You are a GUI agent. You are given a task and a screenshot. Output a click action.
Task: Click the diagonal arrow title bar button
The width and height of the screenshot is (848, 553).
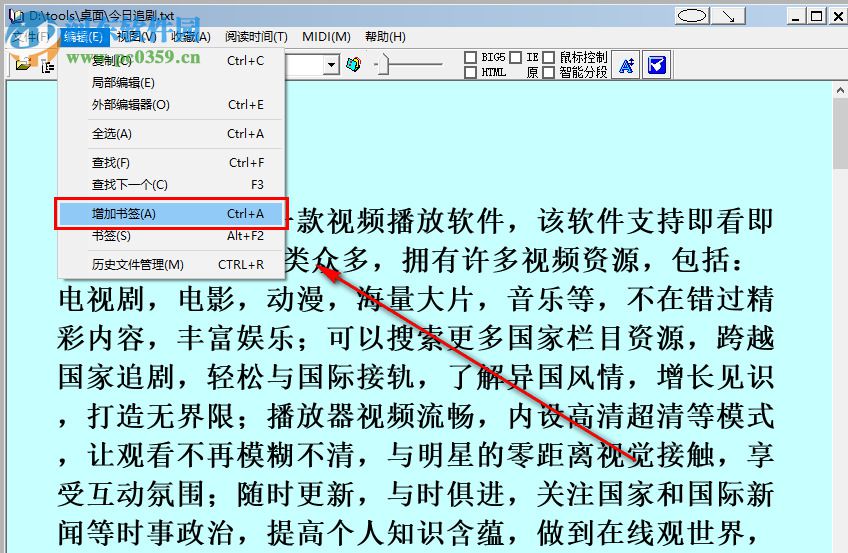tap(728, 16)
